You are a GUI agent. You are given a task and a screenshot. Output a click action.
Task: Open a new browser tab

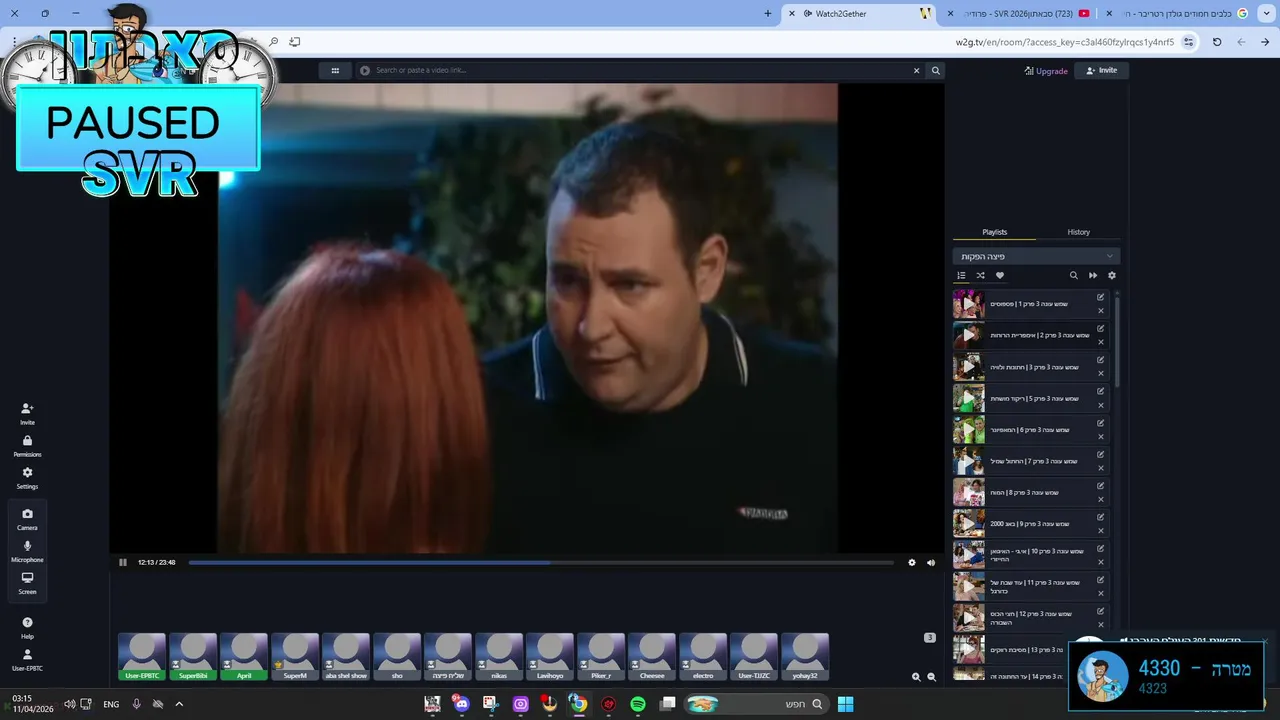tap(768, 13)
